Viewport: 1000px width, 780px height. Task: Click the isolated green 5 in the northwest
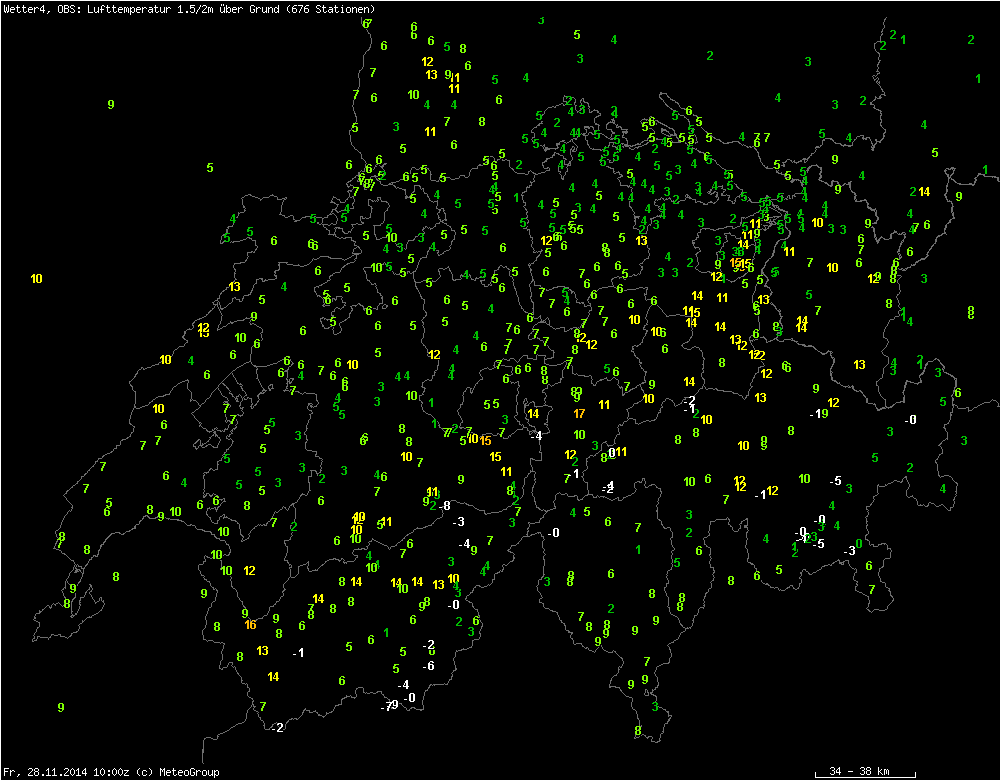(x=209, y=167)
